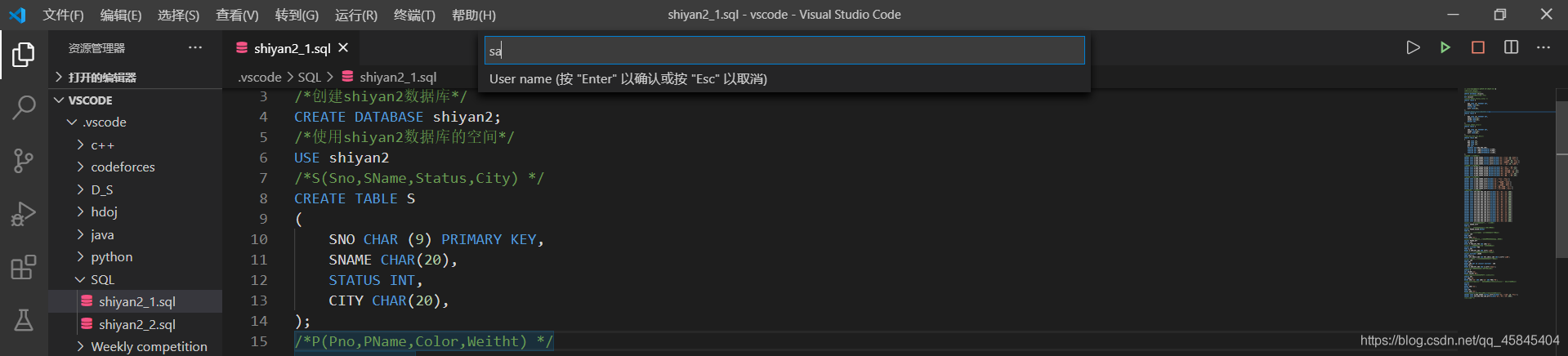Screen dimensions: 1568x356
Task: Expand the codeforces folder
Action: point(135,167)
